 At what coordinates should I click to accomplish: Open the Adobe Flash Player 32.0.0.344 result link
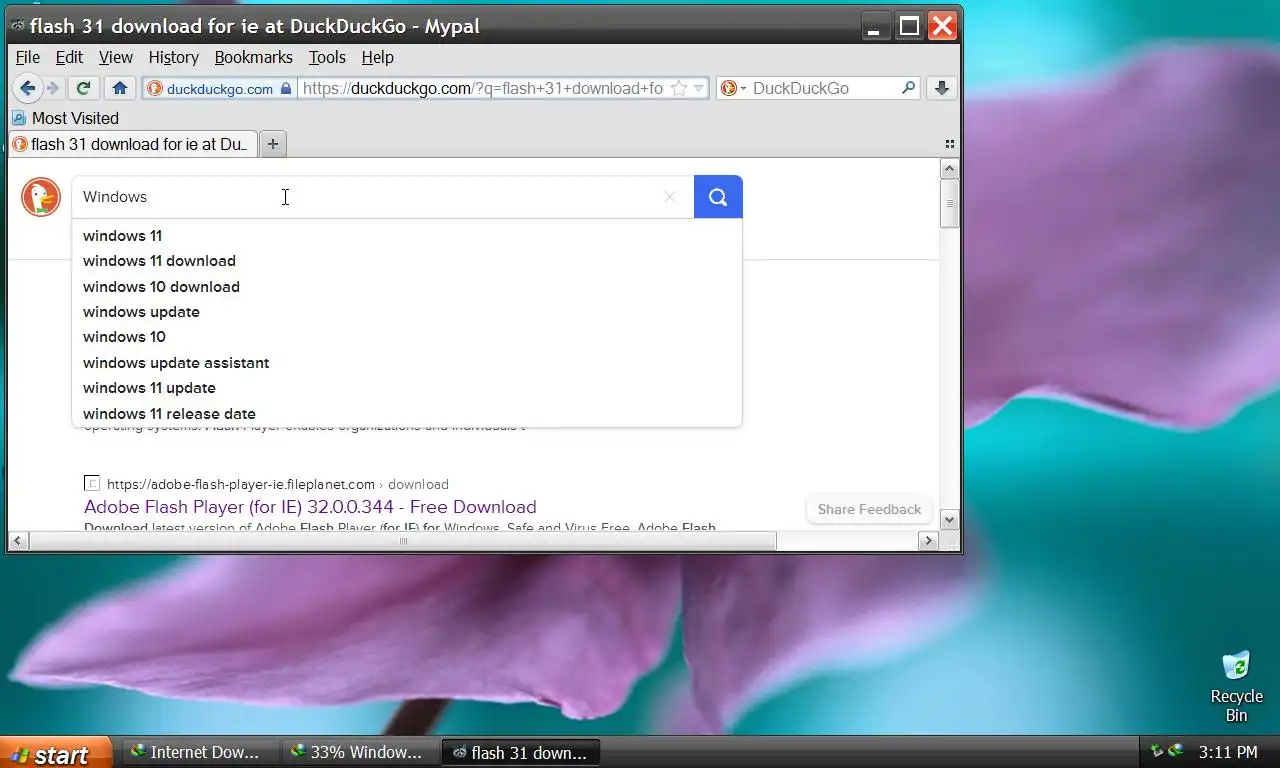(x=310, y=507)
